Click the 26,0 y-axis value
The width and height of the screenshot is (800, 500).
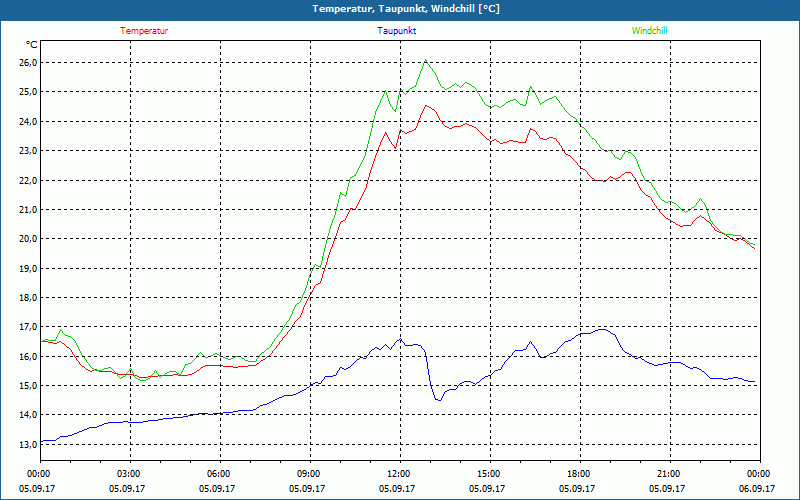pyautogui.click(x=28, y=63)
